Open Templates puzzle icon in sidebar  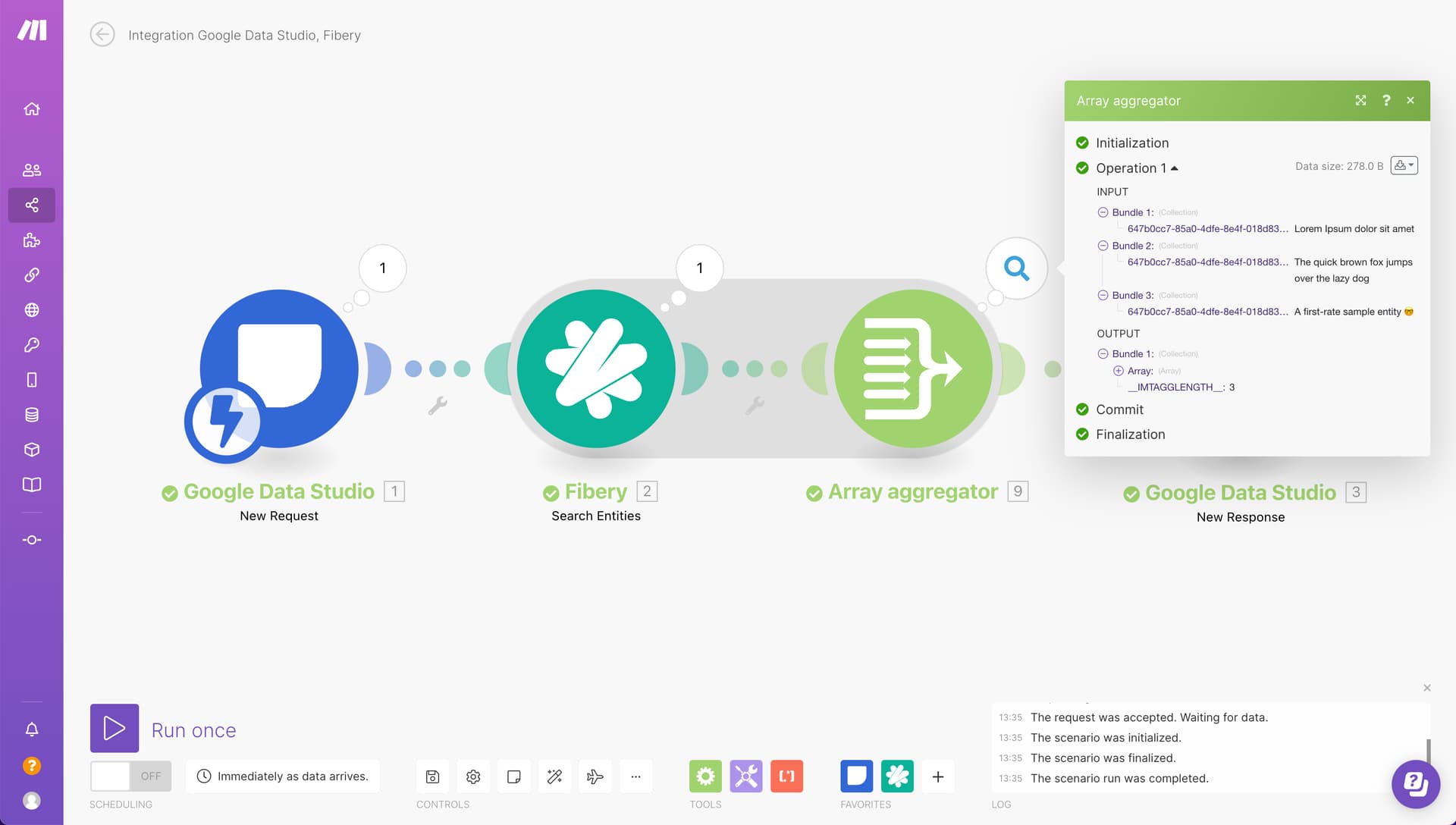(x=32, y=240)
